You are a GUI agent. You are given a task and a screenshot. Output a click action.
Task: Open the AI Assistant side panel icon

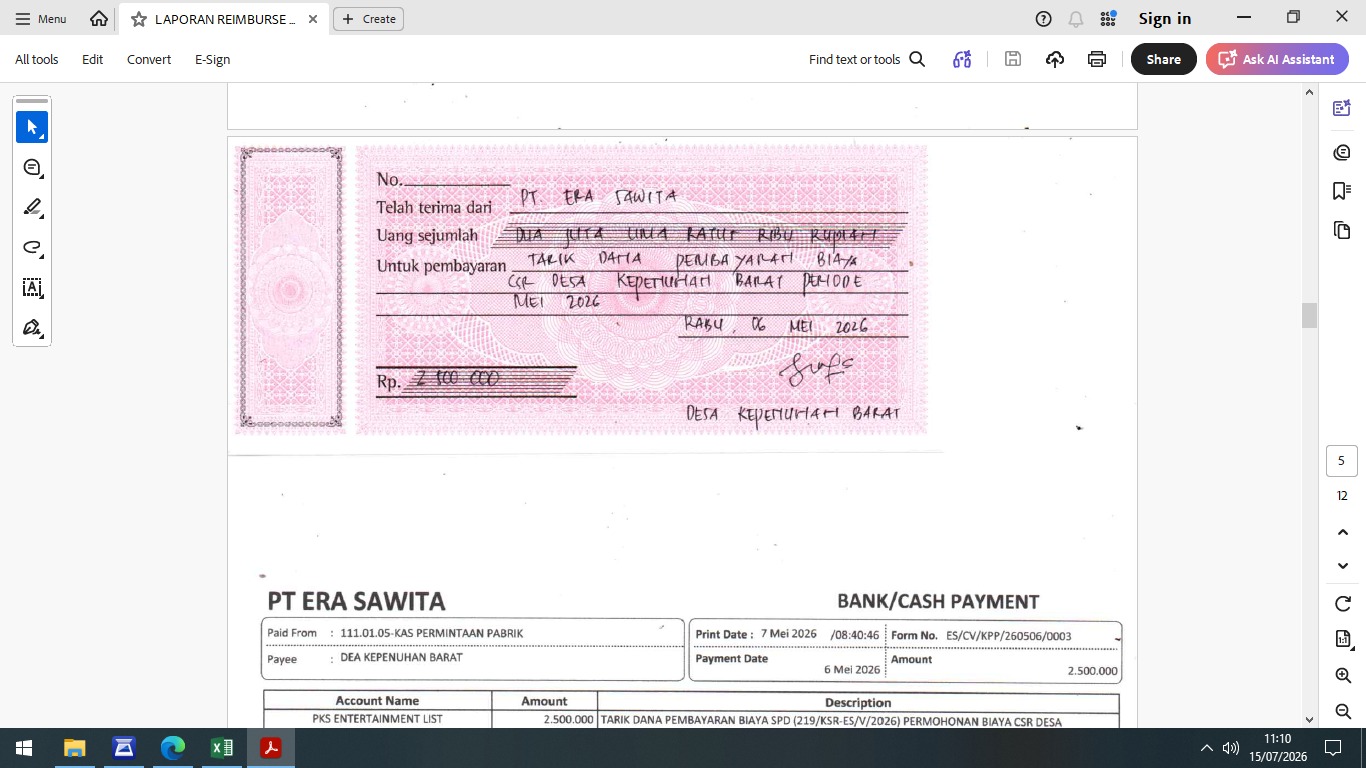click(x=1342, y=108)
